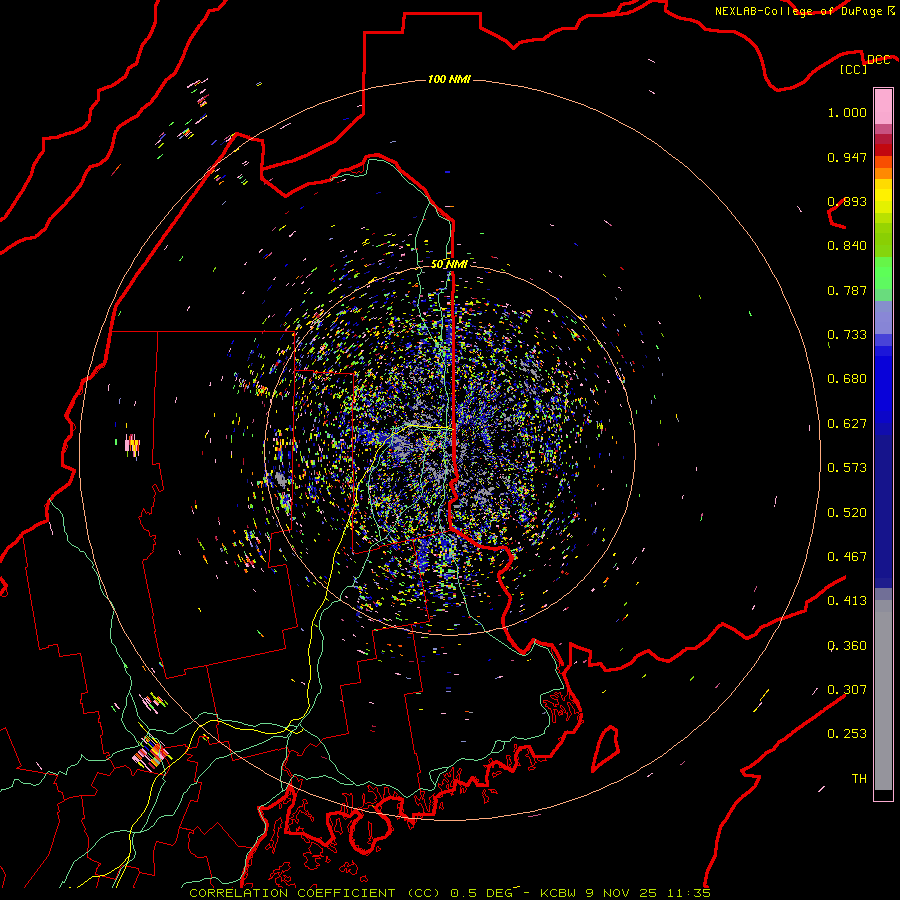Click the 0.467 scale value
The width and height of the screenshot is (900, 900).
tap(847, 557)
